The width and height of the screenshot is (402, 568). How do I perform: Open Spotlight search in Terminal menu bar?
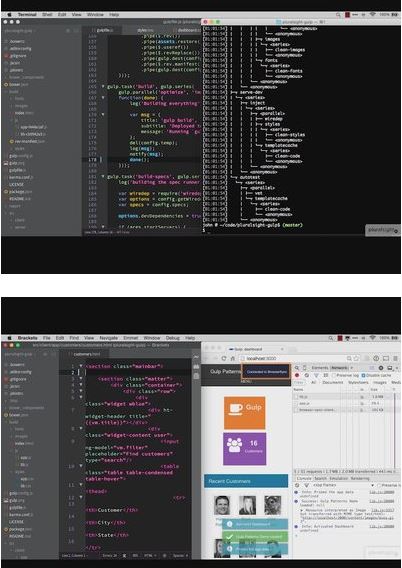tap(338, 15)
